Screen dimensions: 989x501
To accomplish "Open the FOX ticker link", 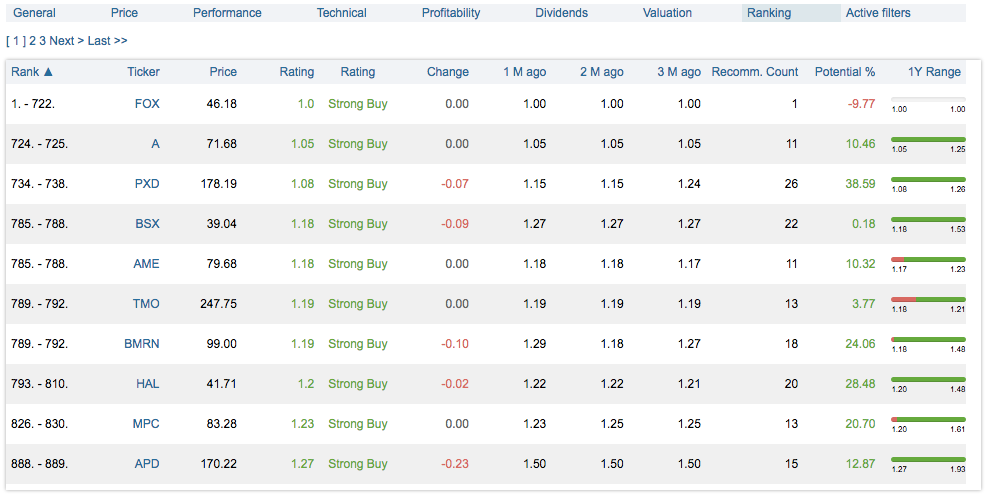I will (147, 104).
